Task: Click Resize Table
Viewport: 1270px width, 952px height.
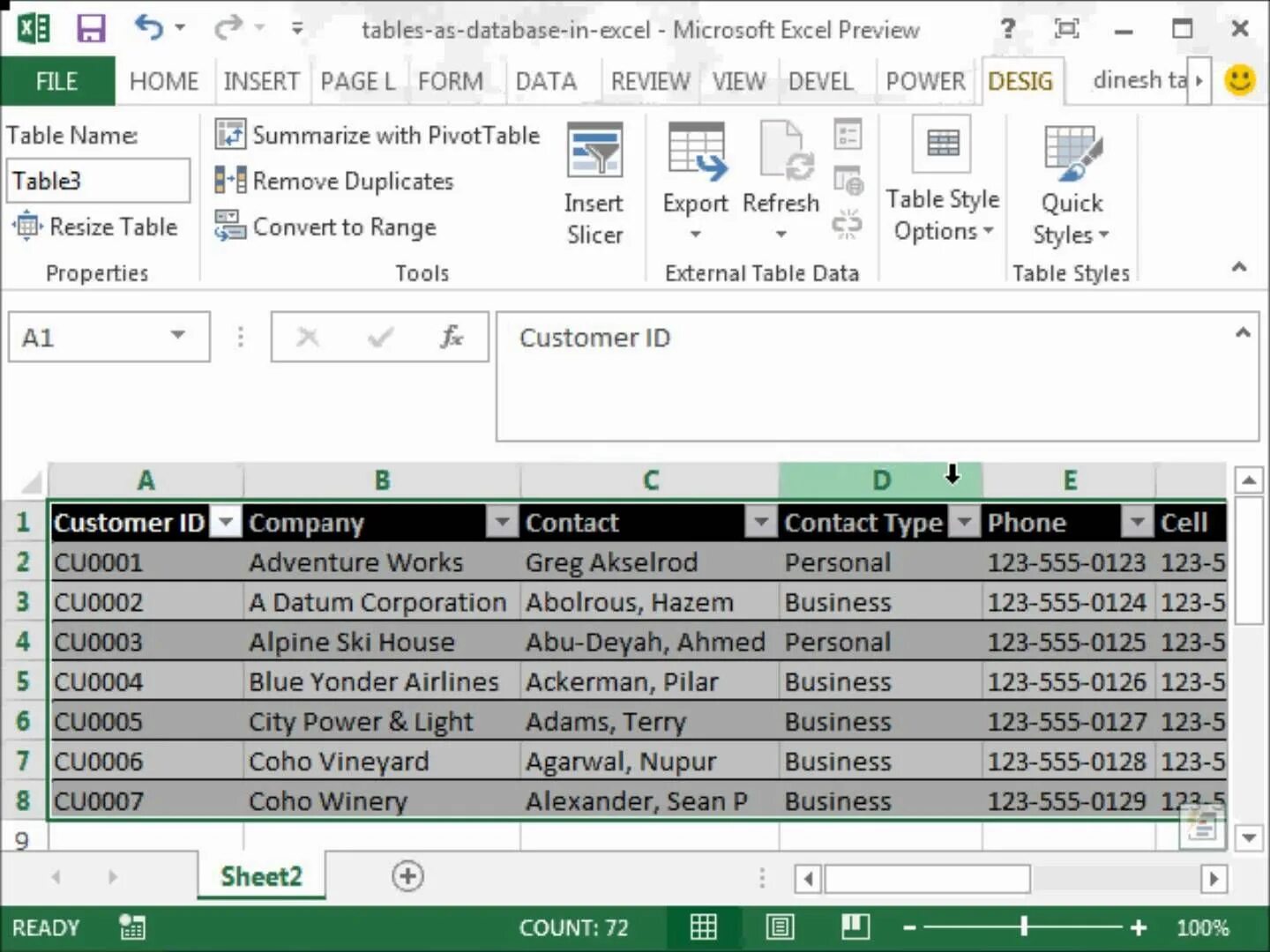Action: click(96, 227)
